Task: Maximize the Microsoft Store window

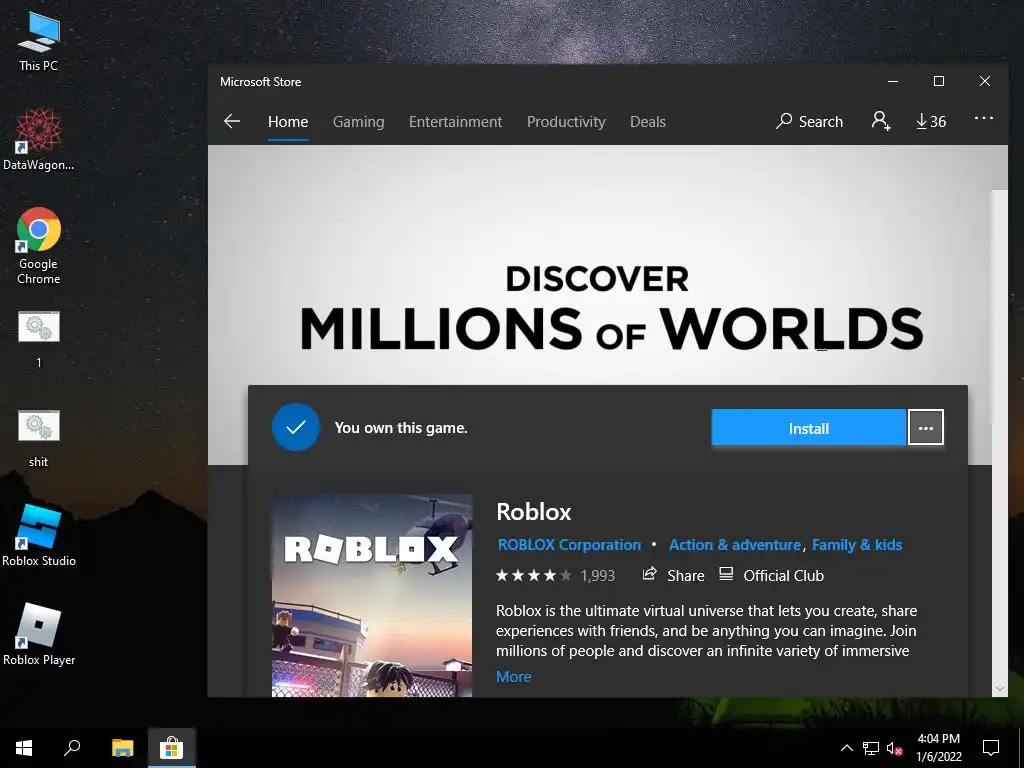Action: [x=938, y=81]
